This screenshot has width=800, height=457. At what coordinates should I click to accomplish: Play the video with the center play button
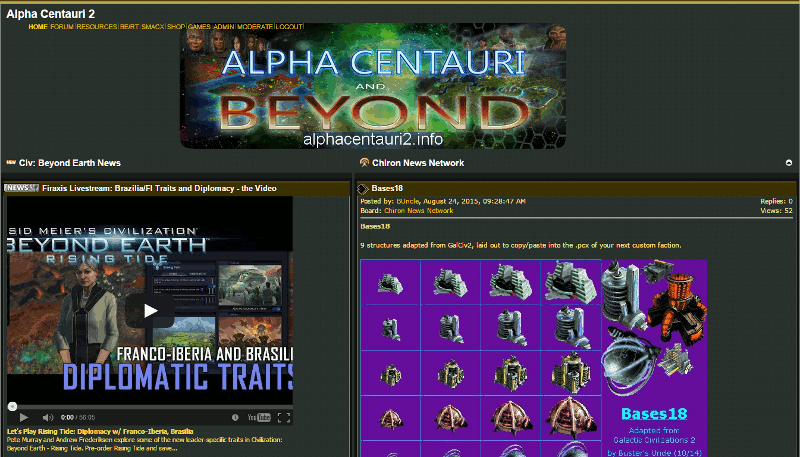click(x=150, y=310)
